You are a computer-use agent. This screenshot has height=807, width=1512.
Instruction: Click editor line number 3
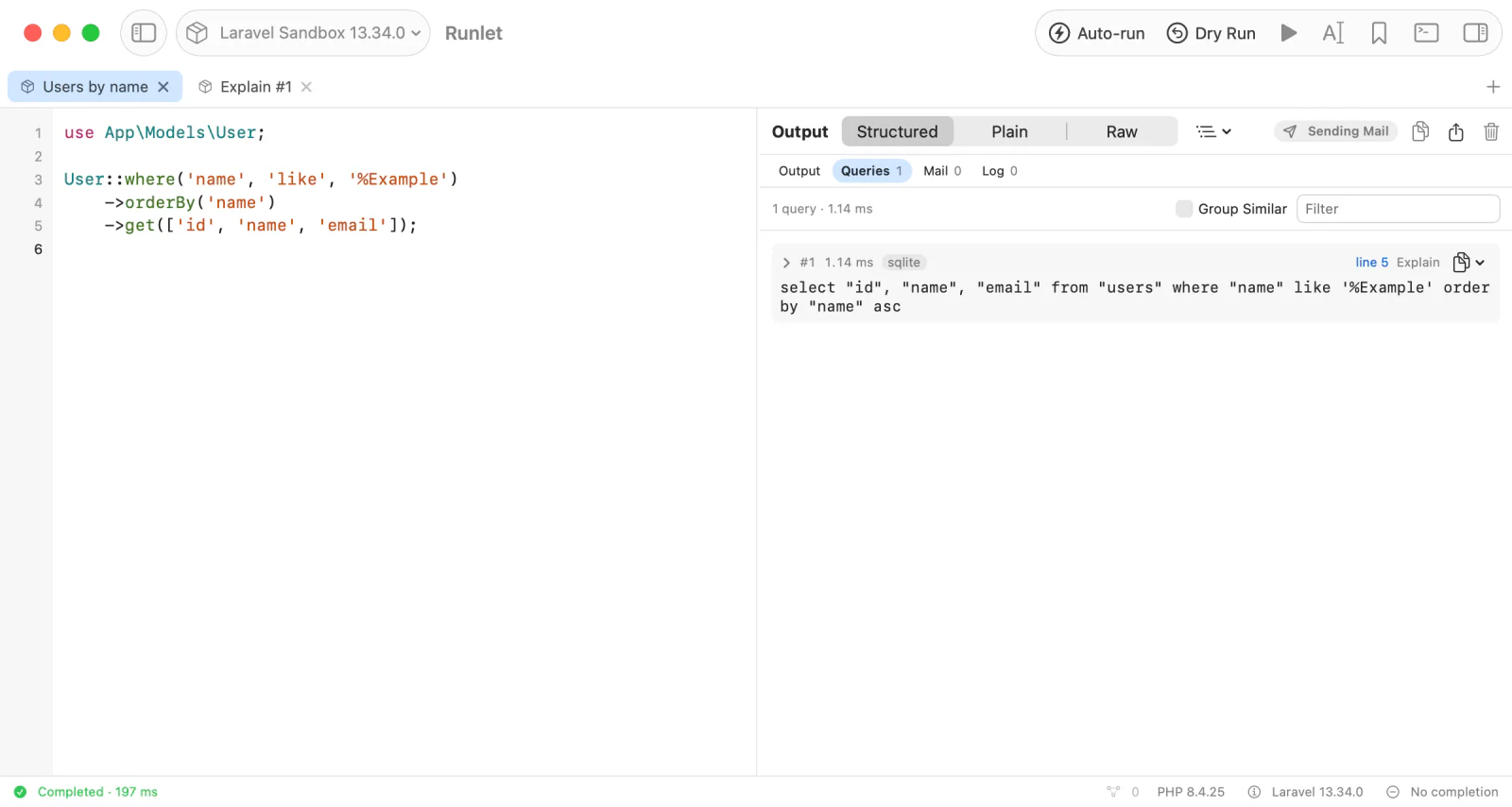(x=38, y=180)
